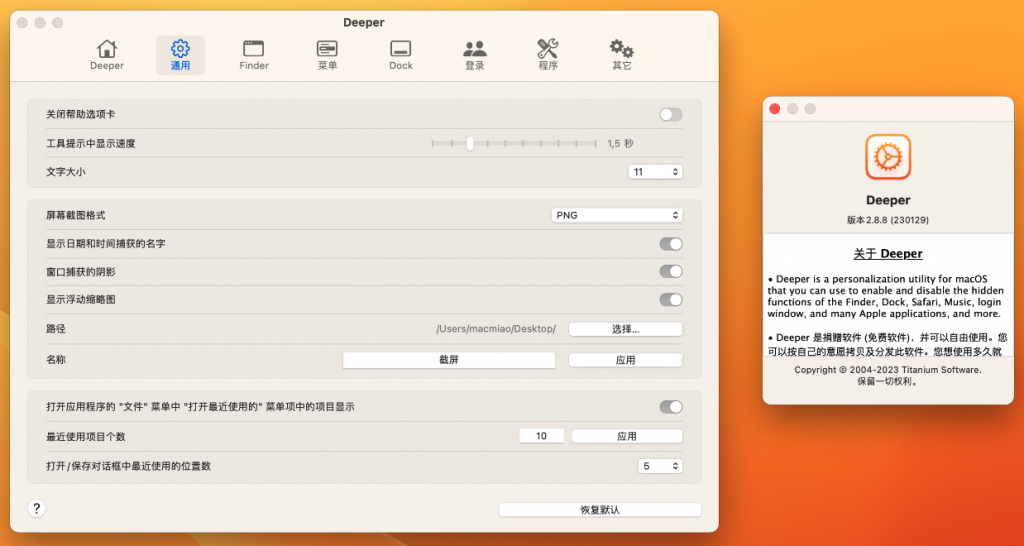Image resolution: width=1024 pixels, height=546 pixels.
Task: Click the 恢复默认 button
Action: coord(600,510)
